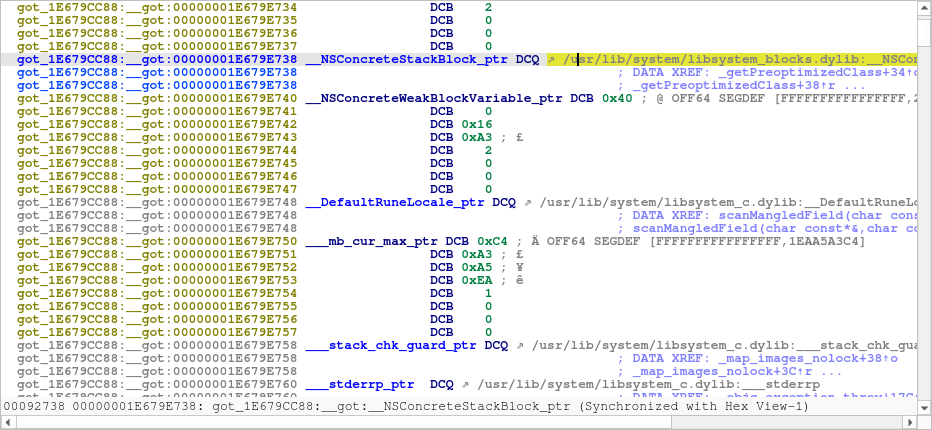The height and width of the screenshot is (430, 932).
Task: Click the vertical scrollbar down arrow
Action: (924, 407)
